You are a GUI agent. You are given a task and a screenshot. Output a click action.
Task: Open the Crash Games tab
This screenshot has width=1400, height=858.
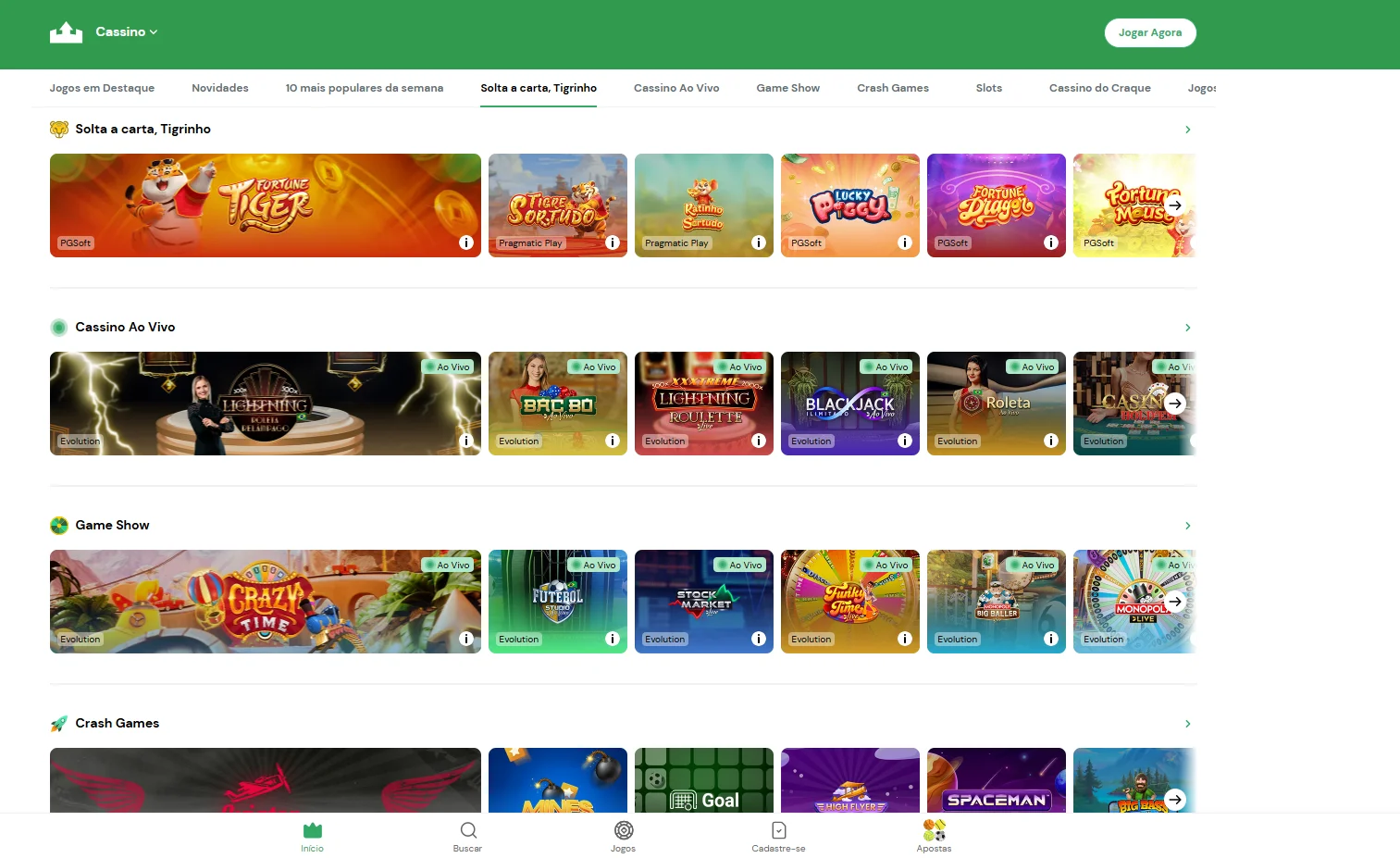click(893, 88)
